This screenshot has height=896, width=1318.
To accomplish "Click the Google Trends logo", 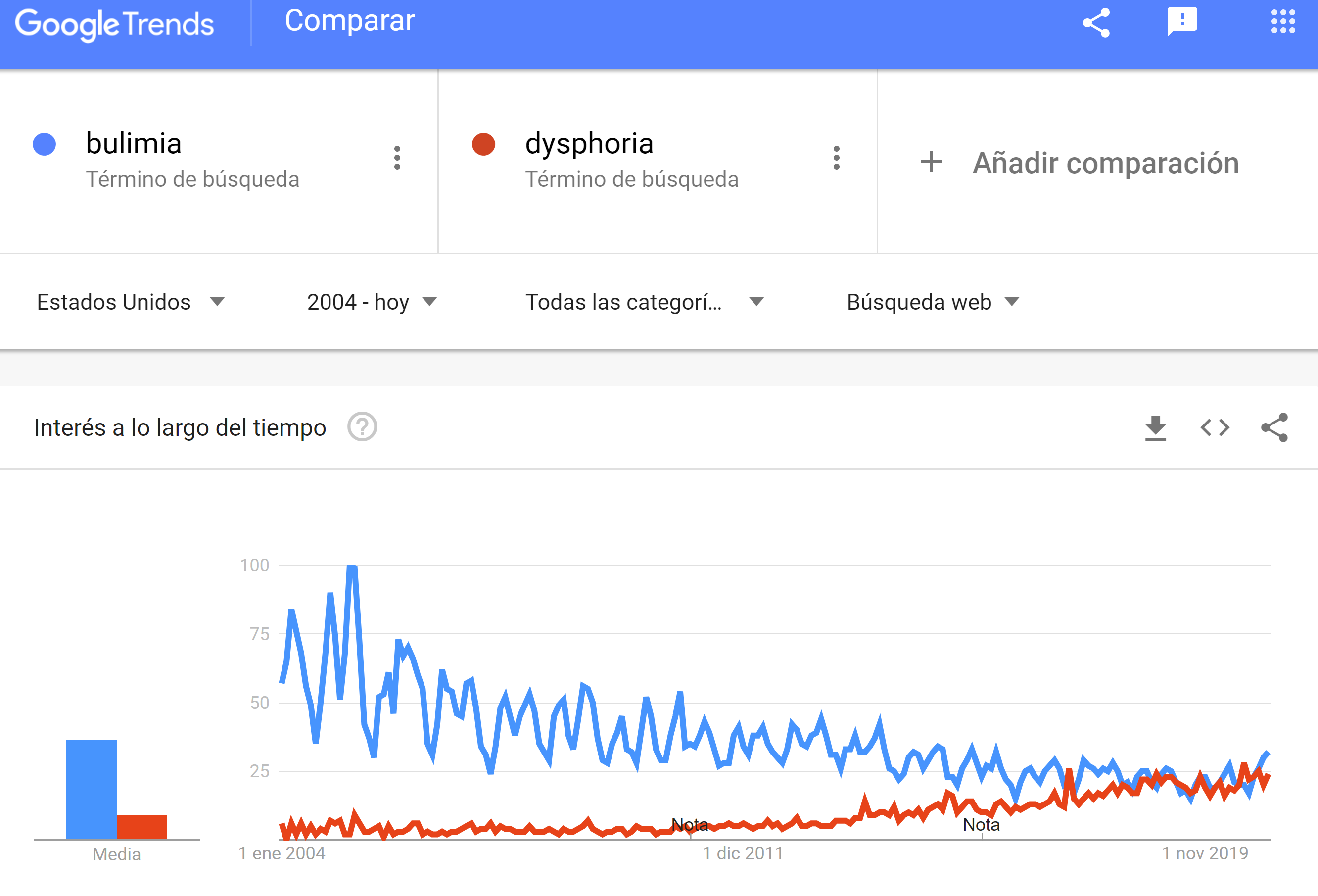I will coord(114,24).
